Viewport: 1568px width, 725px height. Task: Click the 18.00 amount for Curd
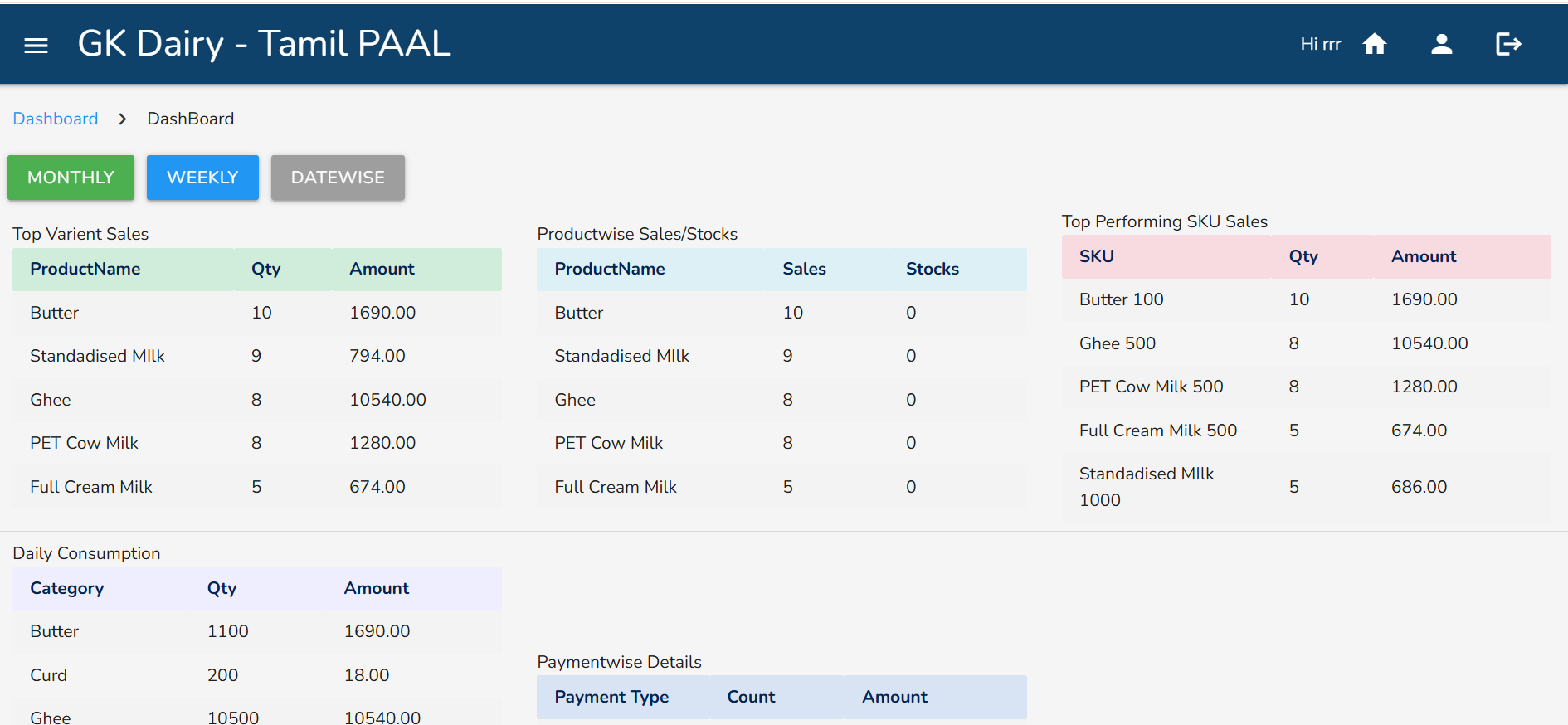[x=367, y=675]
